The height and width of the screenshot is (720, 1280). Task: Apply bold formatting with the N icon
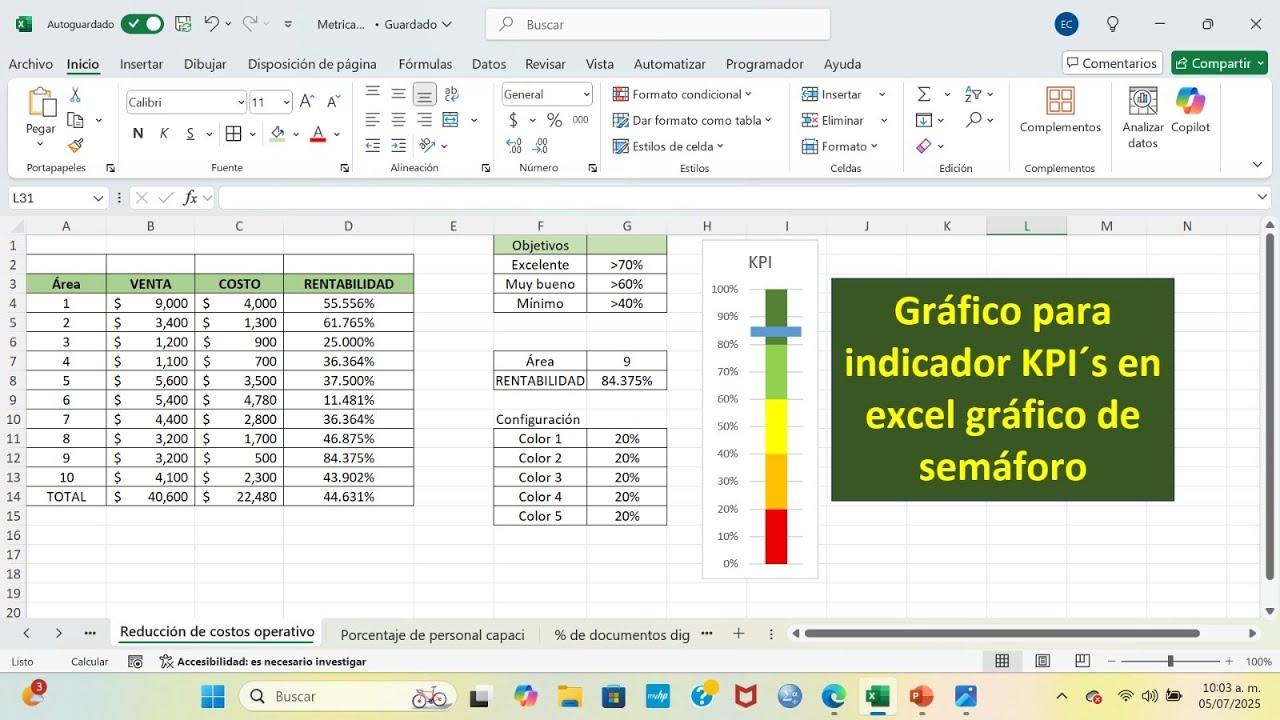pyautogui.click(x=137, y=132)
